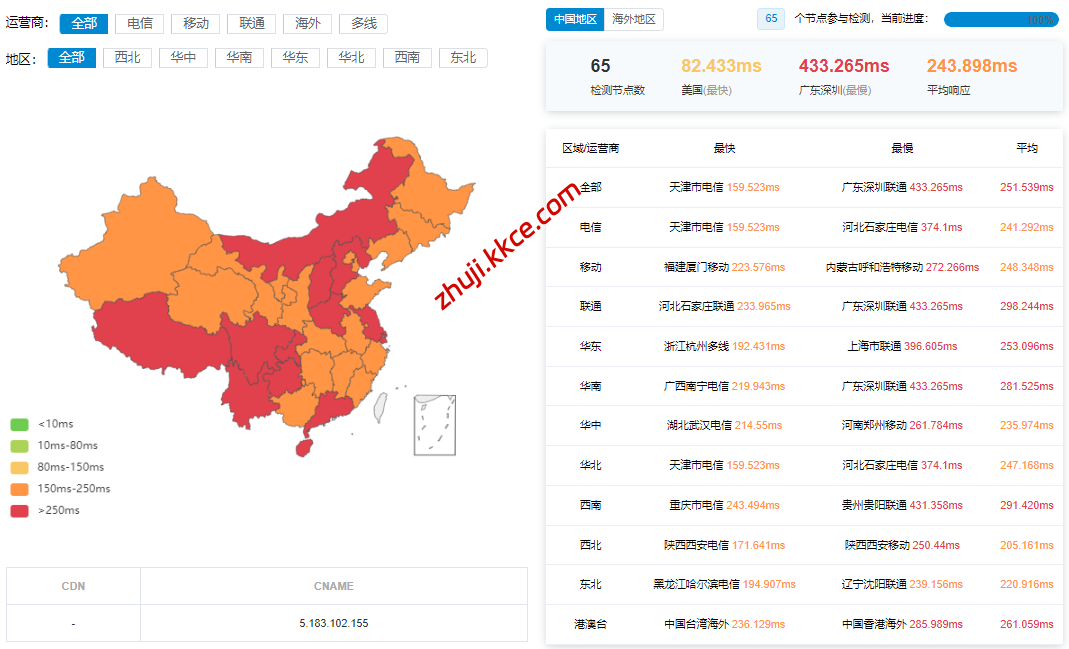This screenshot has height=649, width=1069.
Task: Toggle the green <10ms legend swatch
Action: pos(19,424)
